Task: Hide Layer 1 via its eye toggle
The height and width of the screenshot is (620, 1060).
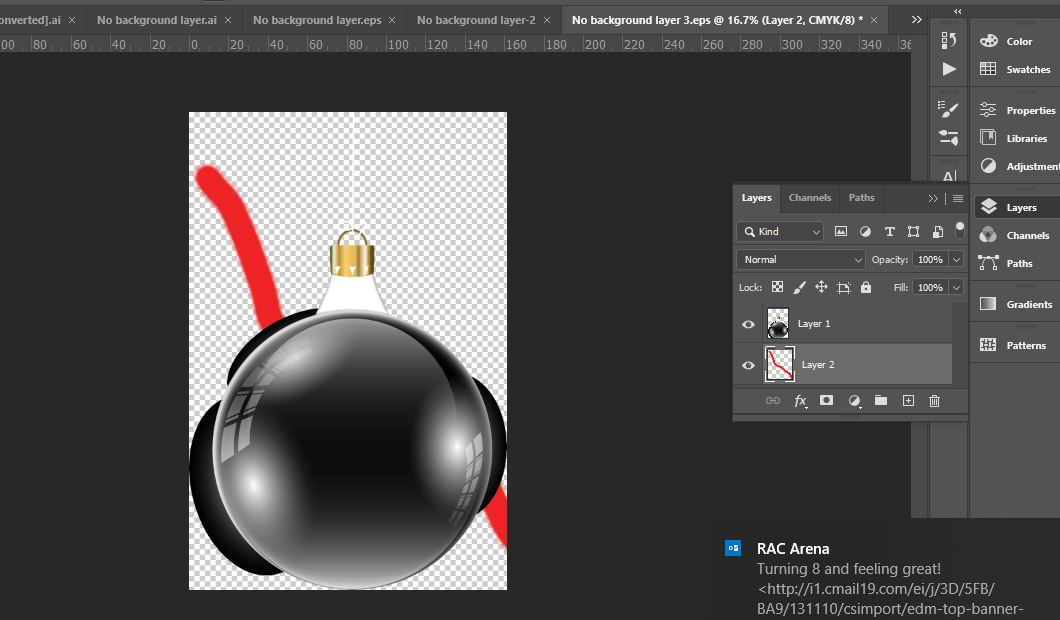Action: pyautogui.click(x=748, y=323)
